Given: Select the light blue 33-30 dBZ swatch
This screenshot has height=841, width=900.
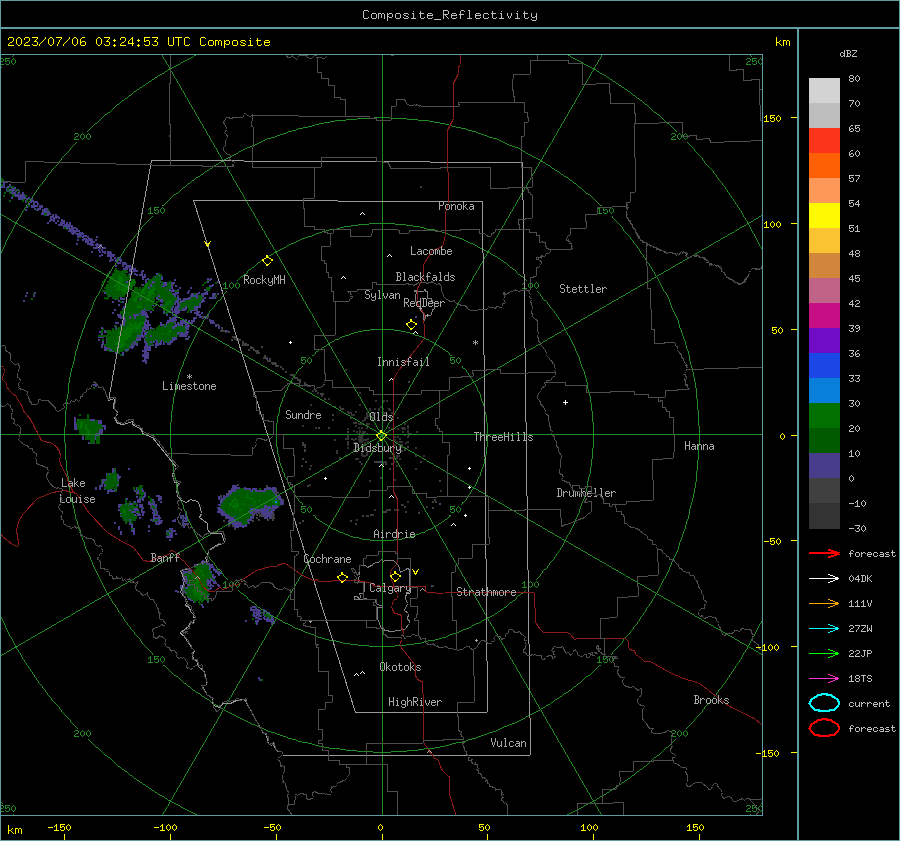Looking at the screenshot, I should 824,390.
